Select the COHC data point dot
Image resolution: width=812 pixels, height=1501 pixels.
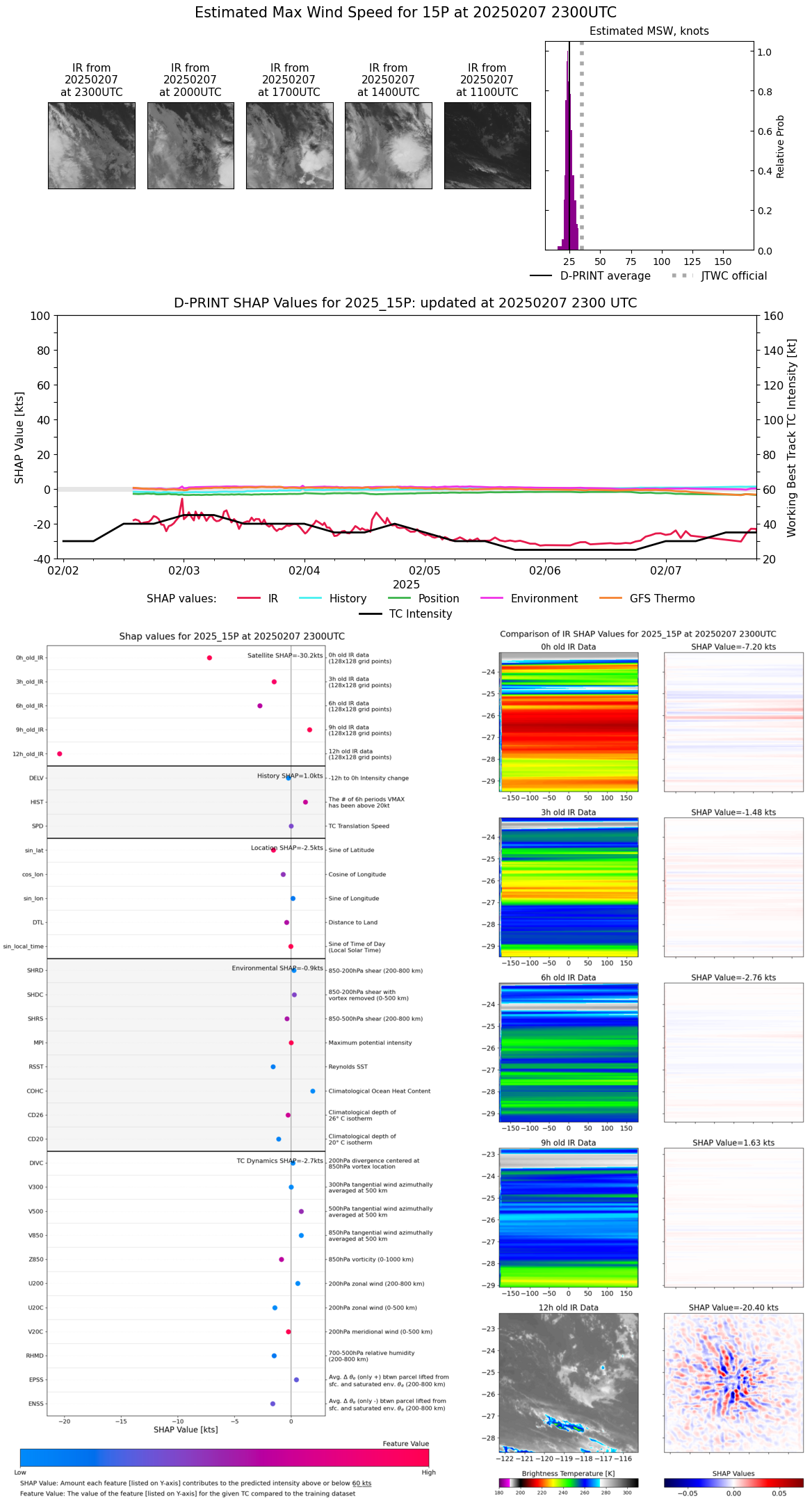pyautogui.click(x=313, y=1091)
